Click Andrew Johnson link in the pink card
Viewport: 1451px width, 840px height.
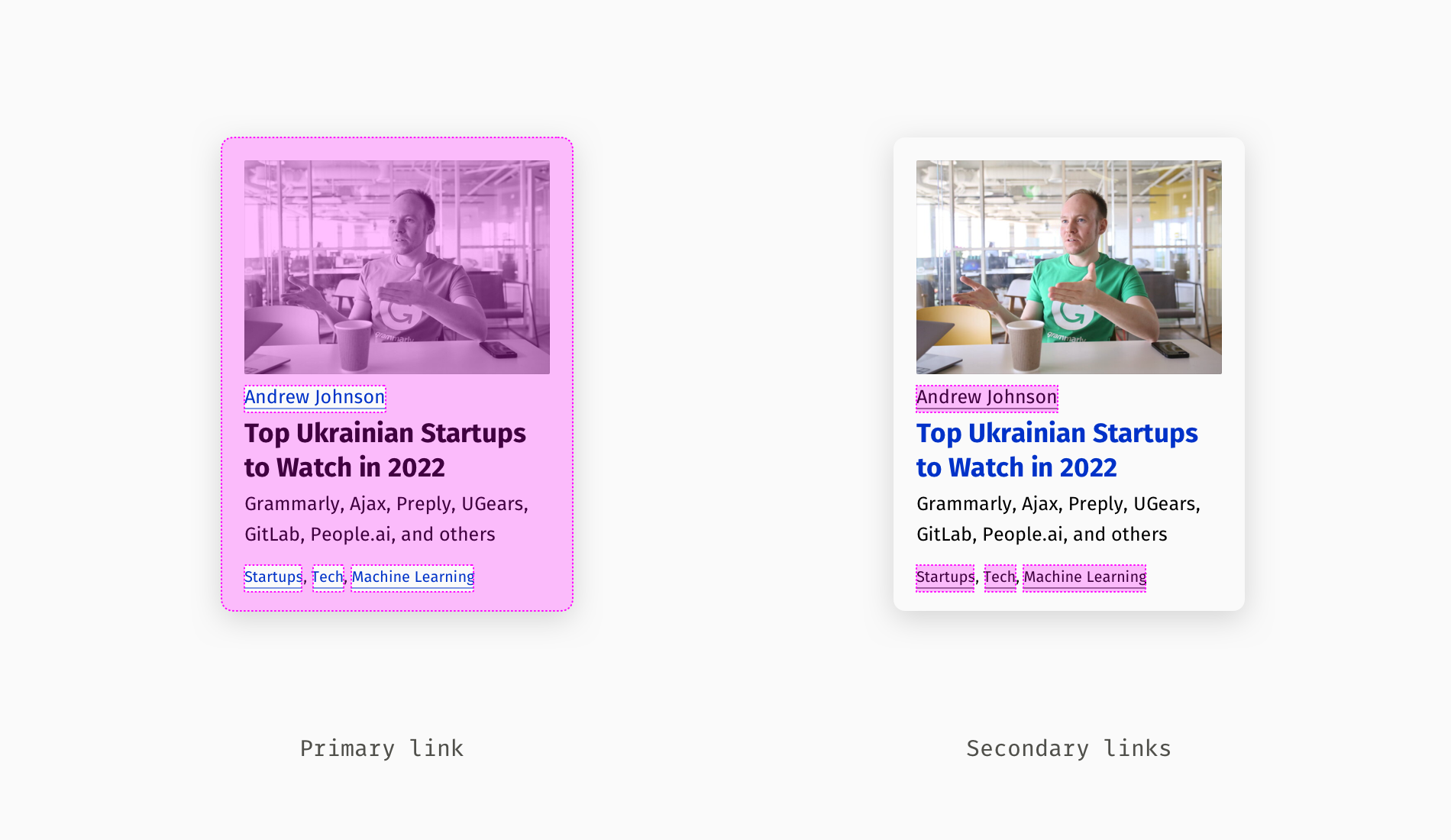click(x=315, y=398)
